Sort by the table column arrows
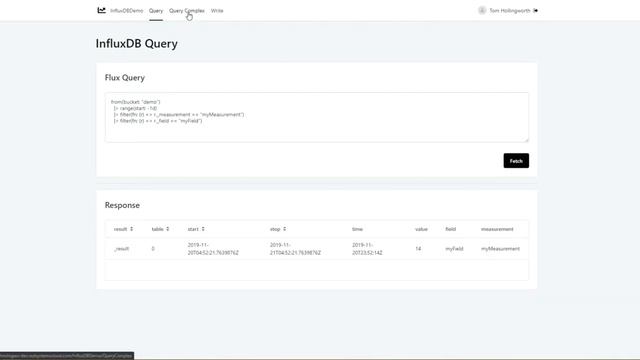 (x=167, y=229)
